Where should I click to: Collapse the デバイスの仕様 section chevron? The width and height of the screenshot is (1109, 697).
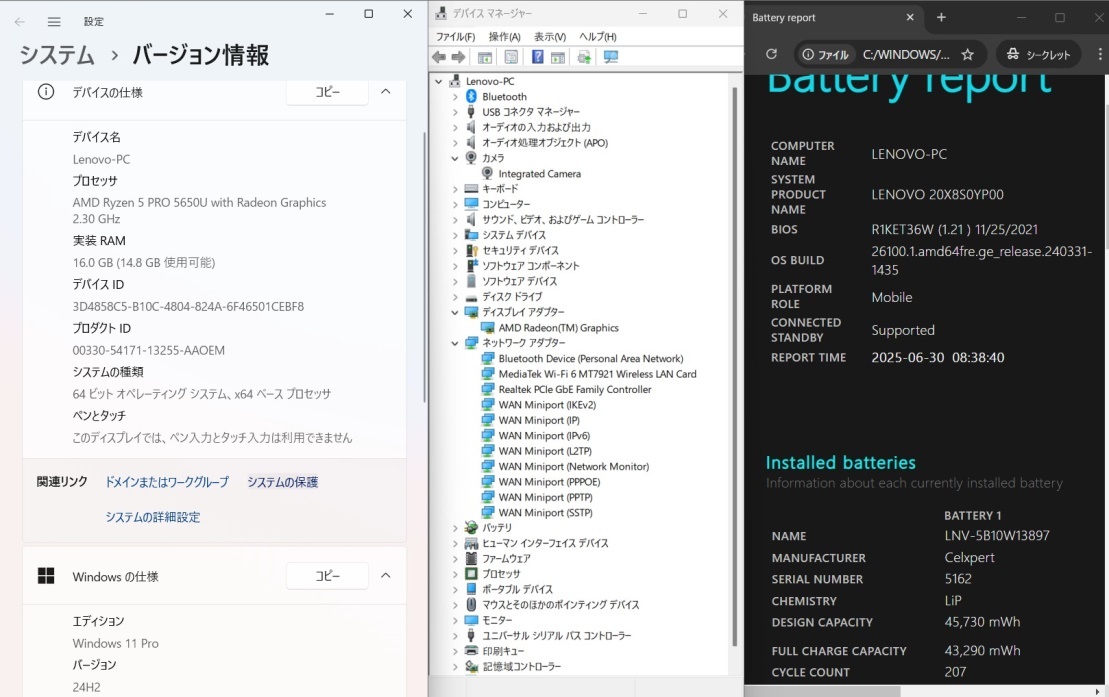coord(385,91)
